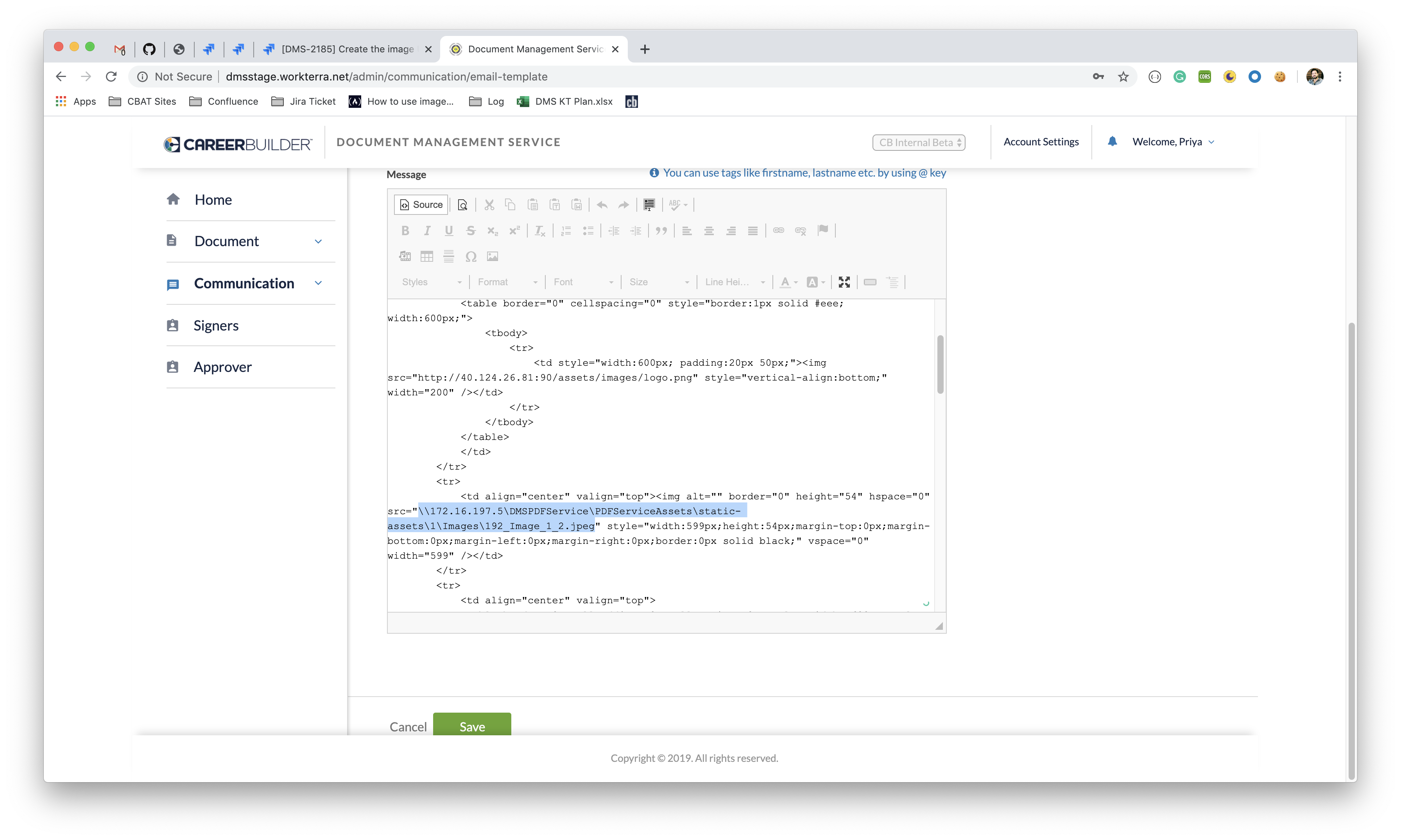Open the background color picker
1401x840 pixels.
pos(816,282)
